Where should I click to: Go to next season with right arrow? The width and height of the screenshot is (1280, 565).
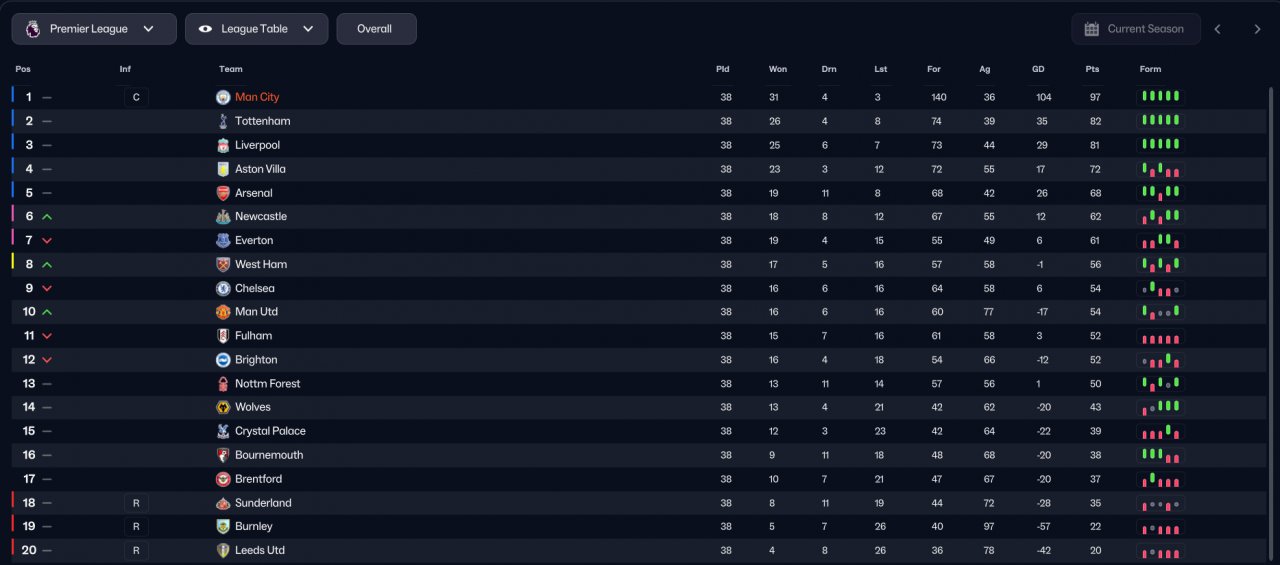[x=1257, y=29]
